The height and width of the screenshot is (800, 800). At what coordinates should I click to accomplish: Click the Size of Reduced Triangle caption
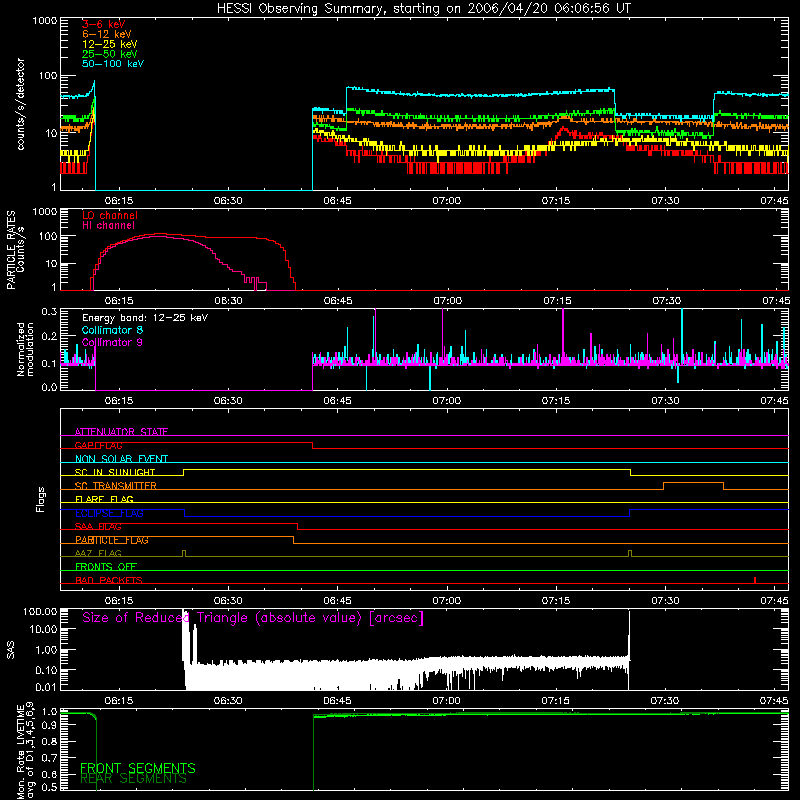click(253, 618)
